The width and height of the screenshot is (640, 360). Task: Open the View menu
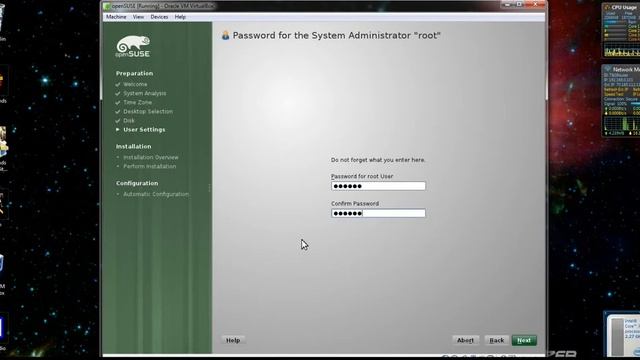coord(138,17)
